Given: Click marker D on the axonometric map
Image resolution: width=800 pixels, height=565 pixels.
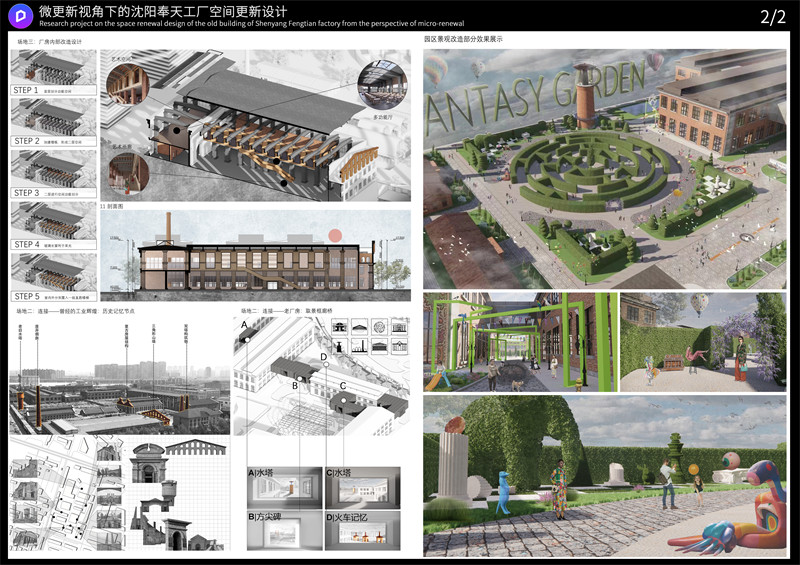Looking at the screenshot, I should (x=323, y=357).
